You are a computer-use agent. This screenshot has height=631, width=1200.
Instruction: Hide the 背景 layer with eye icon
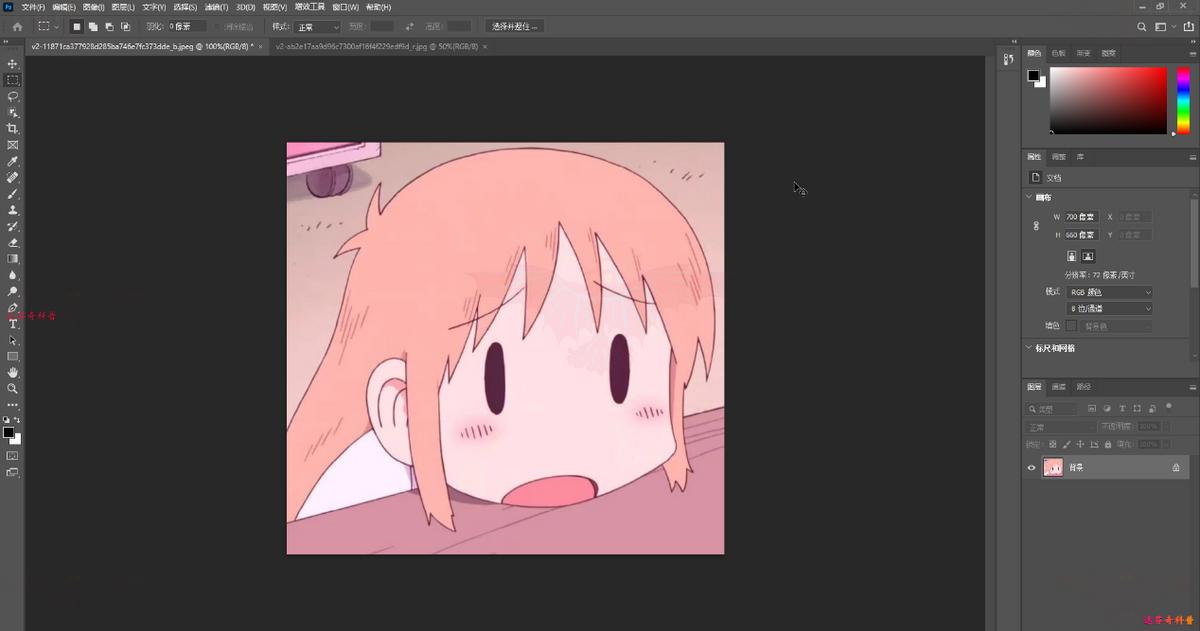click(x=1032, y=467)
